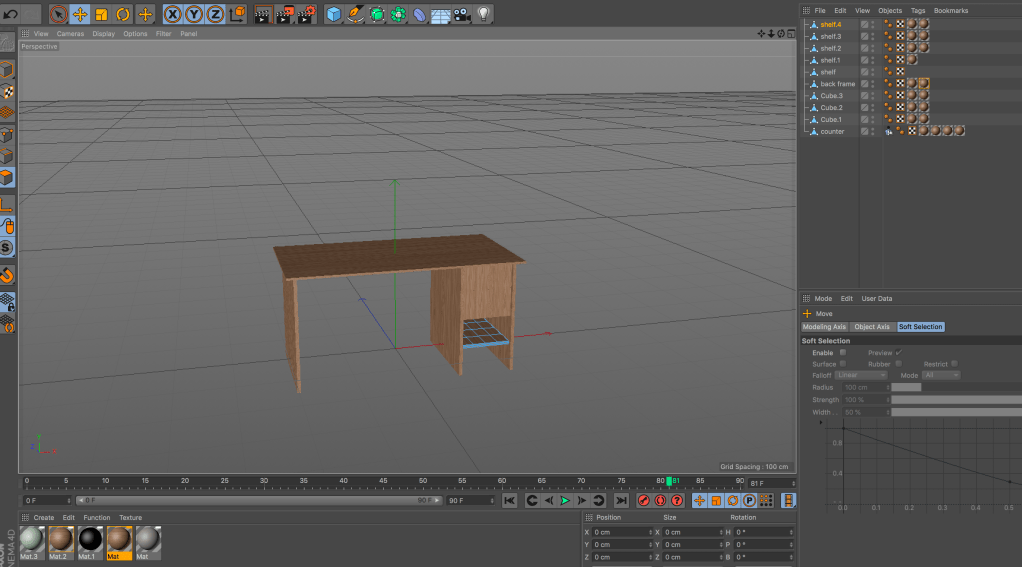Screen dimensions: 1022x567
Task: Enable the Soft Selection Enable checkbox
Action: click(843, 352)
